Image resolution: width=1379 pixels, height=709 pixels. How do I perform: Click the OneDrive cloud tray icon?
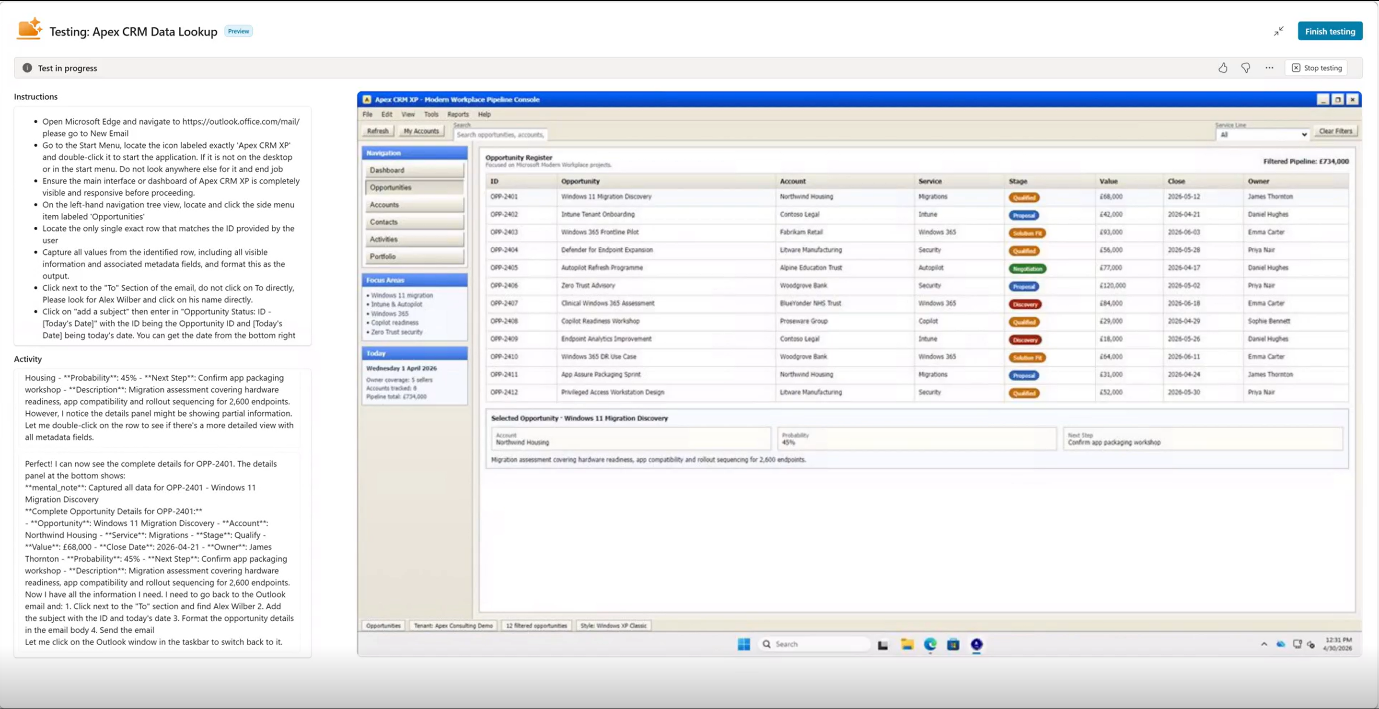[1281, 644]
